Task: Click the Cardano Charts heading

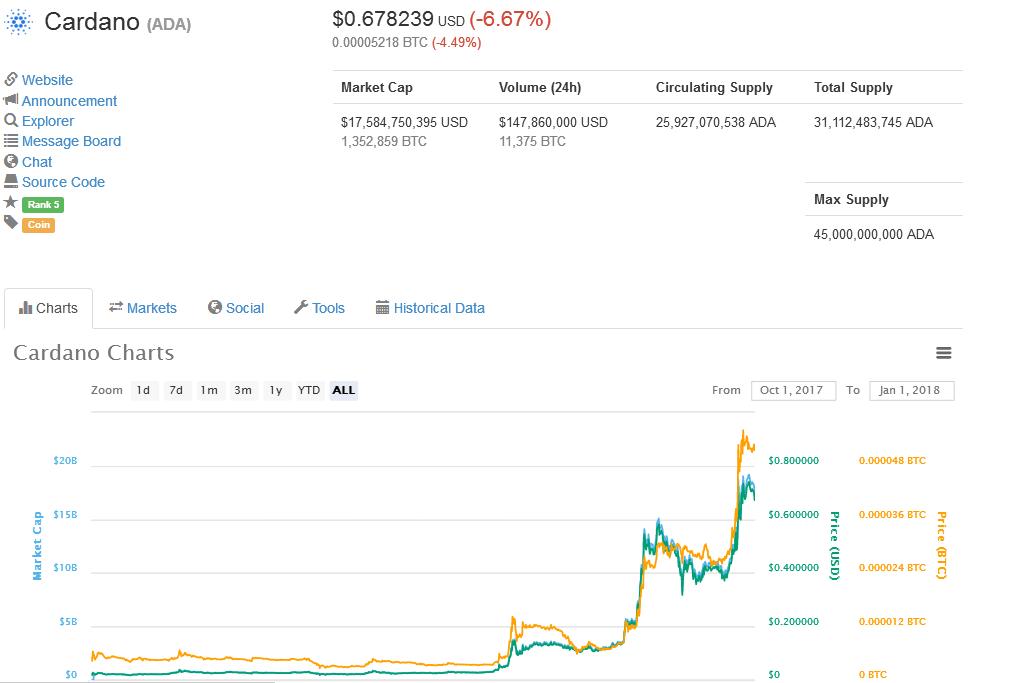Action: [x=94, y=353]
